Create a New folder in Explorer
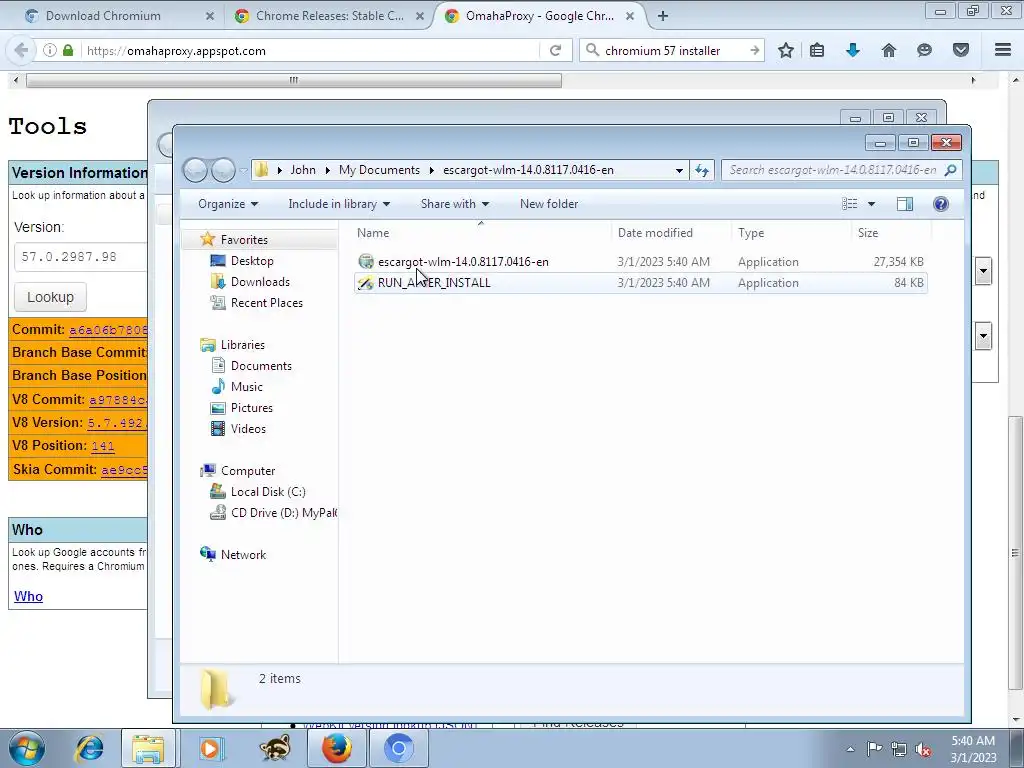This screenshot has width=1024, height=768. (549, 204)
